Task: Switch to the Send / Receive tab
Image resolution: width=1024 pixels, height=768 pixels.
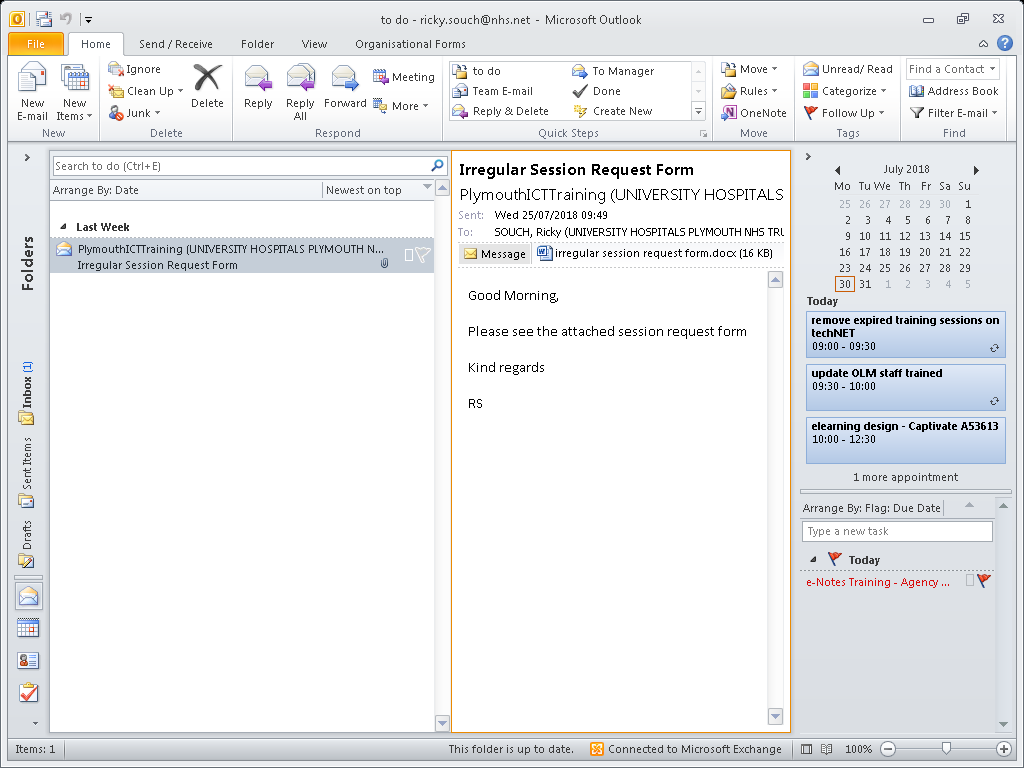Action: pyautogui.click(x=176, y=44)
